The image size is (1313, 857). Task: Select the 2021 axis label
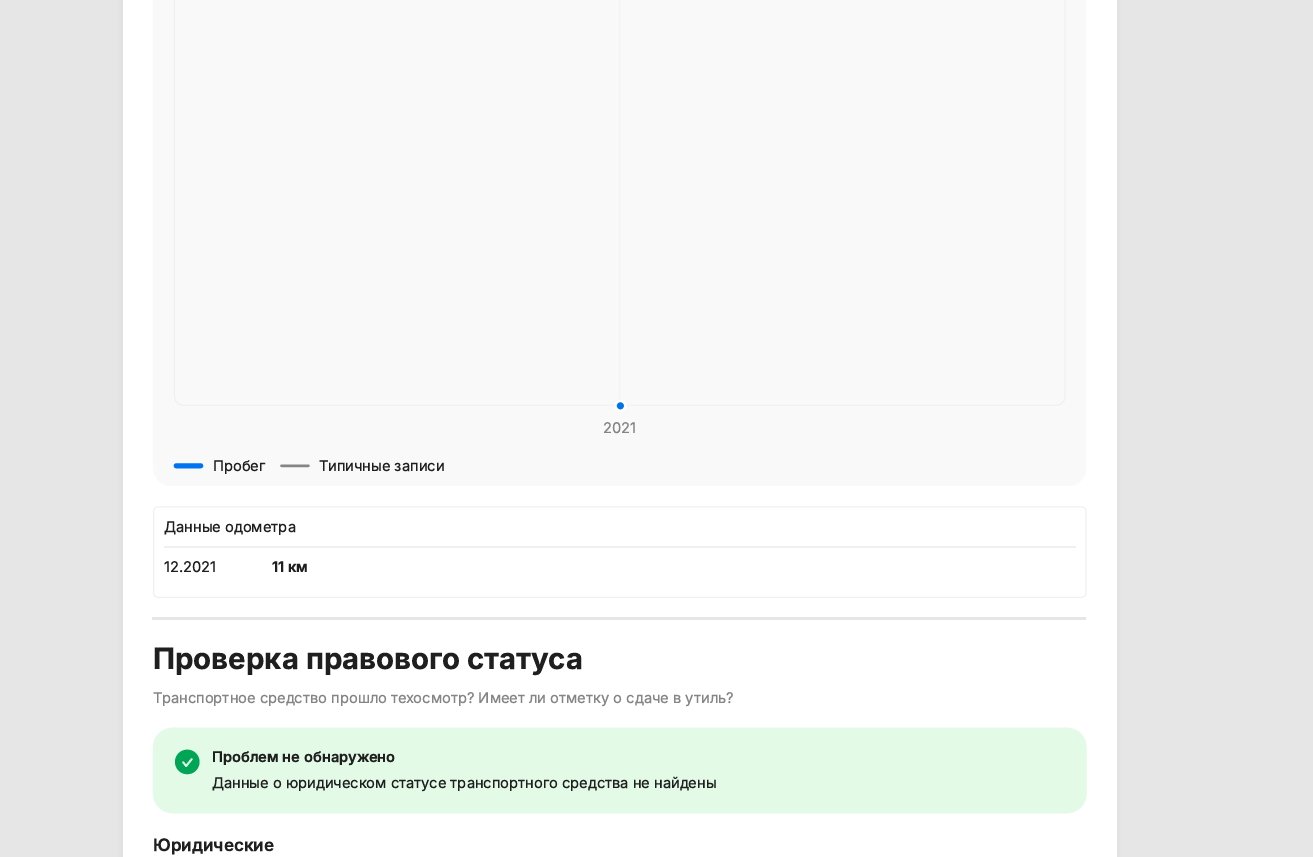coord(619,428)
